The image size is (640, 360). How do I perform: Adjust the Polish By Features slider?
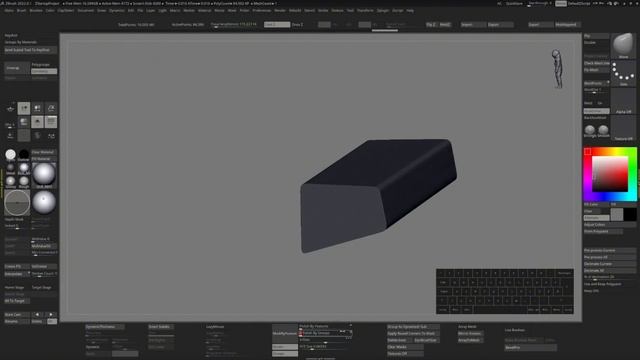(326, 327)
